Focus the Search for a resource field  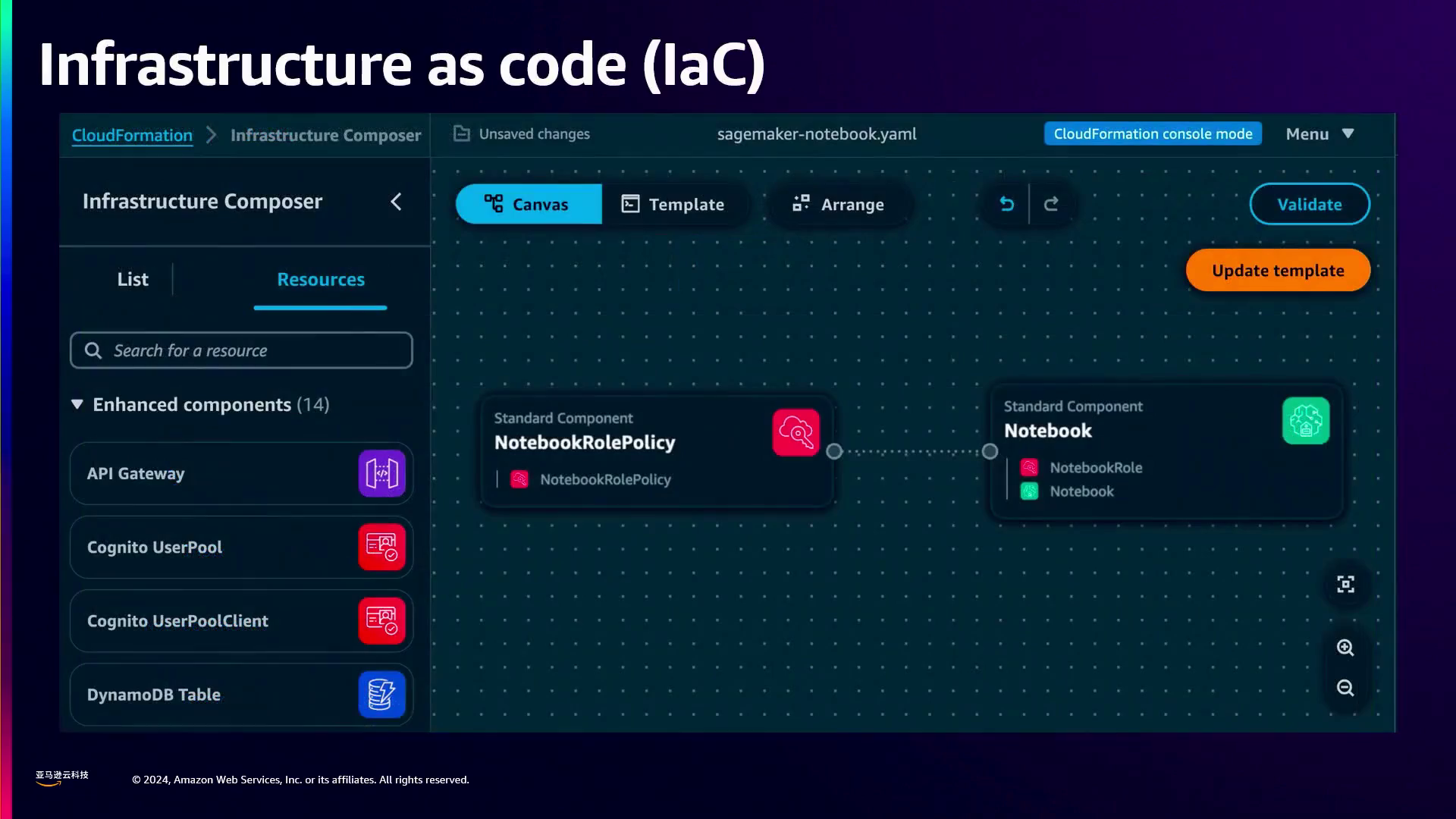pyautogui.click(x=241, y=350)
